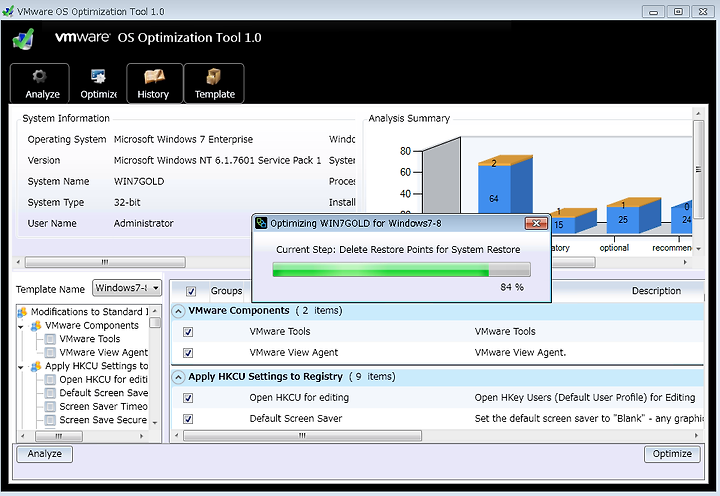Click the History book icon

[154, 76]
